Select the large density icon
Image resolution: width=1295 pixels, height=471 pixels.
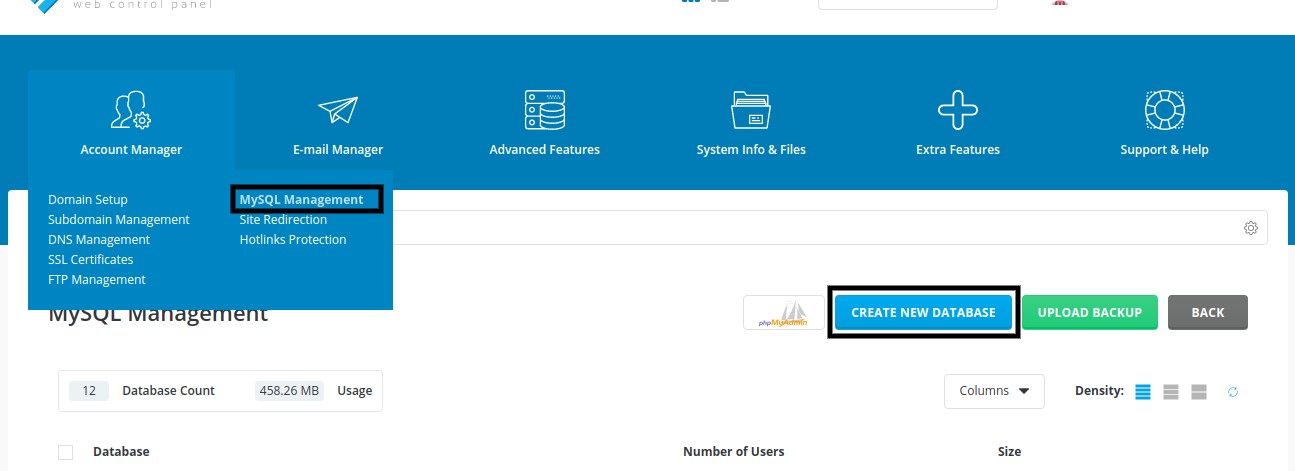(1199, 391)
